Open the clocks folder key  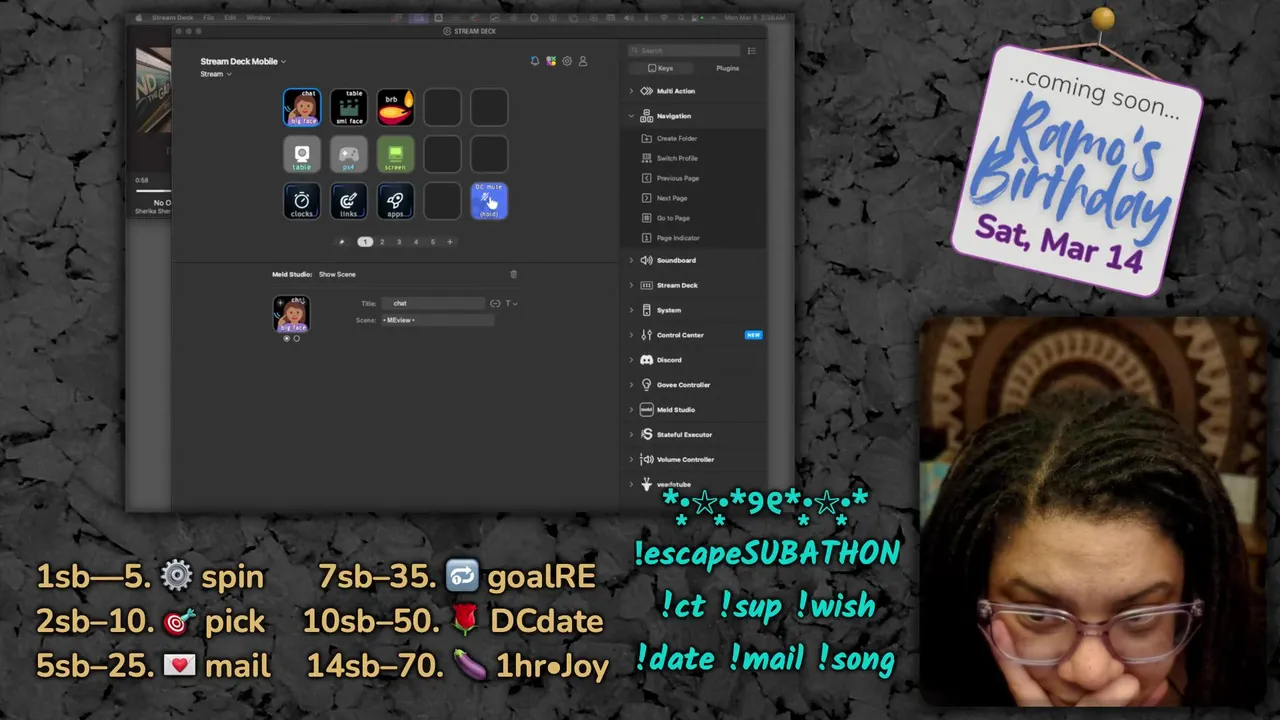(302, 202)
